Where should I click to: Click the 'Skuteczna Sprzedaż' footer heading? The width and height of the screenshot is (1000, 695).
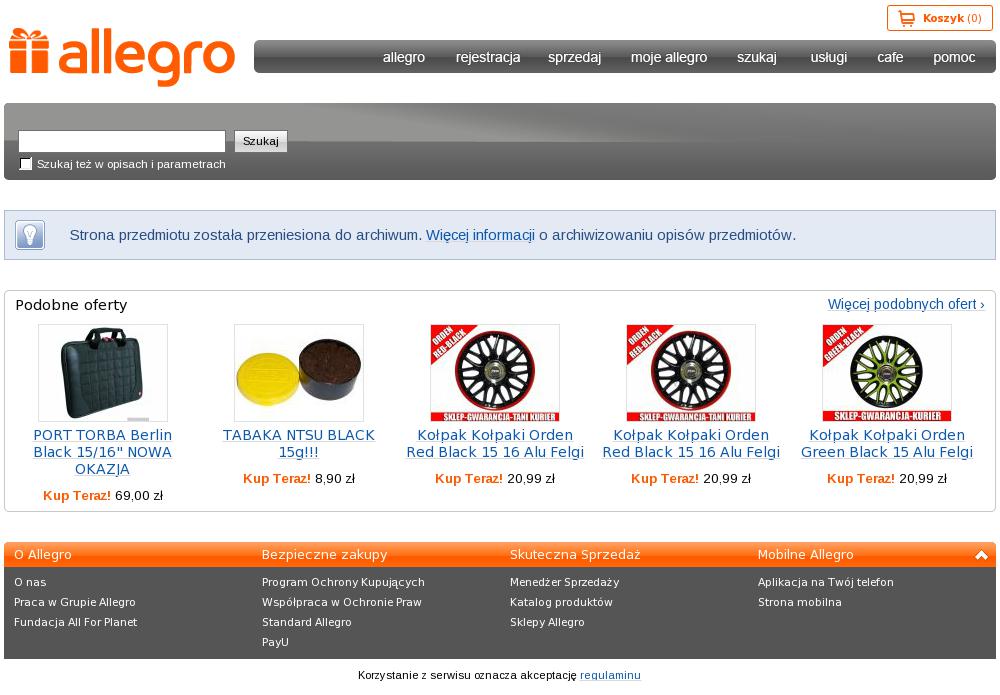pyautogui.click(x=575, y=555)
